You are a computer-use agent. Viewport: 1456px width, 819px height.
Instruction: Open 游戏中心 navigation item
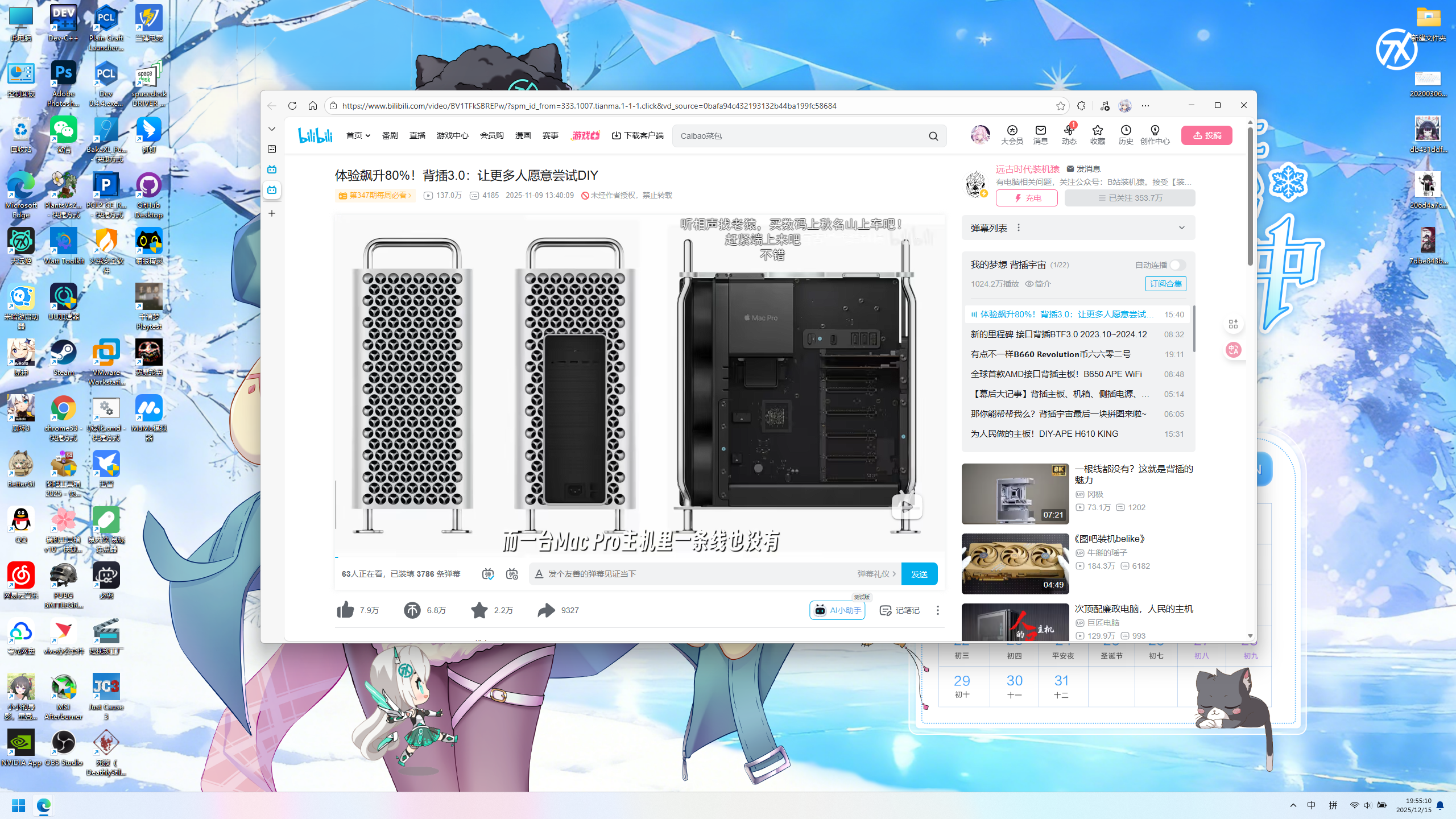pyautogui.click(x=453, y=135)
